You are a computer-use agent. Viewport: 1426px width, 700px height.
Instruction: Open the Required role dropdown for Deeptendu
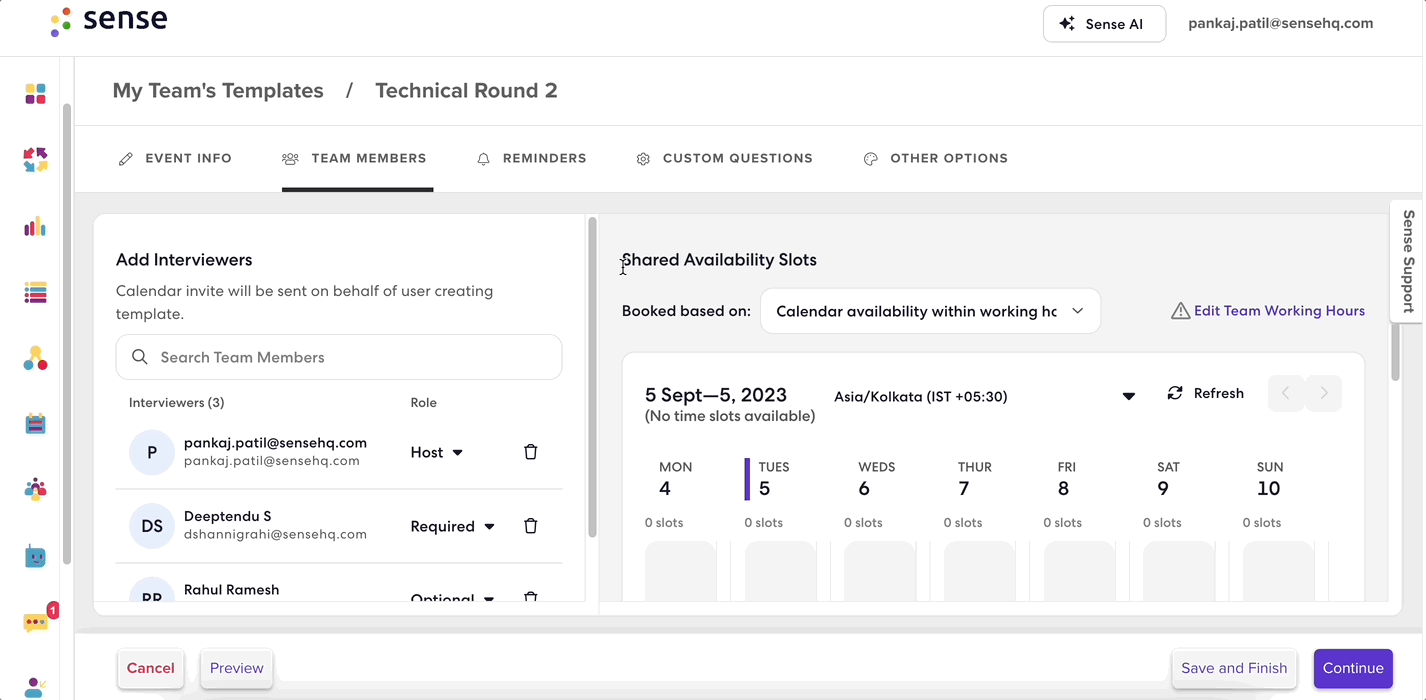(x=453, y=526)
